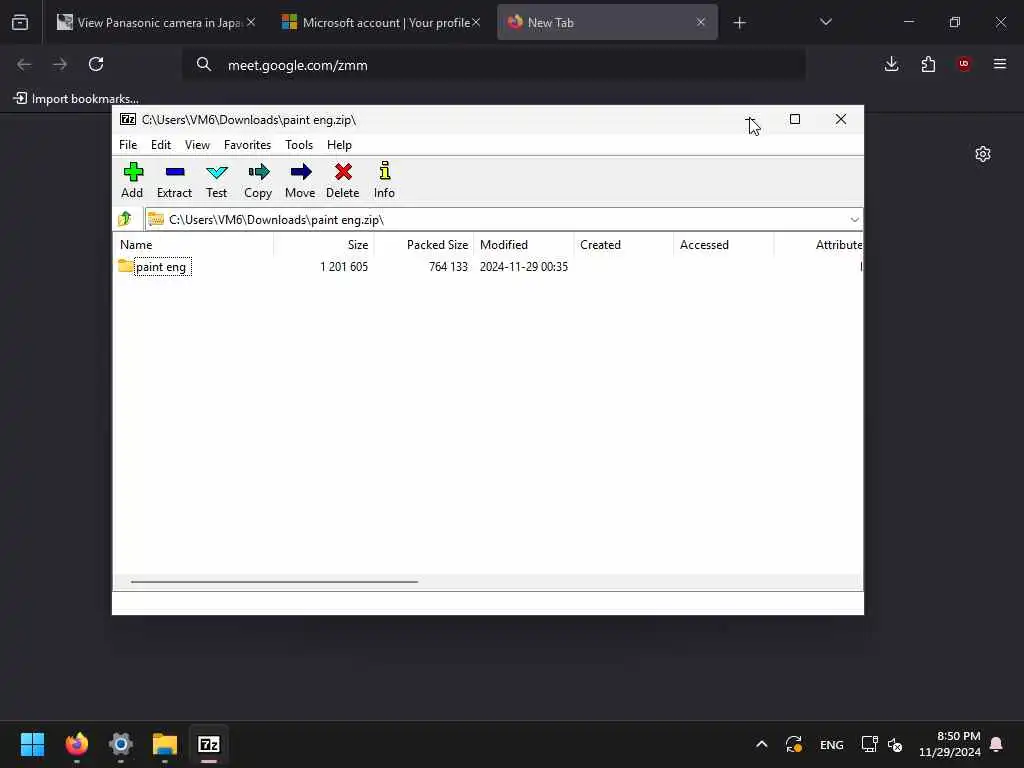1024x768 pixels.
Task: Open the Info tool
Action: point(384,180)
